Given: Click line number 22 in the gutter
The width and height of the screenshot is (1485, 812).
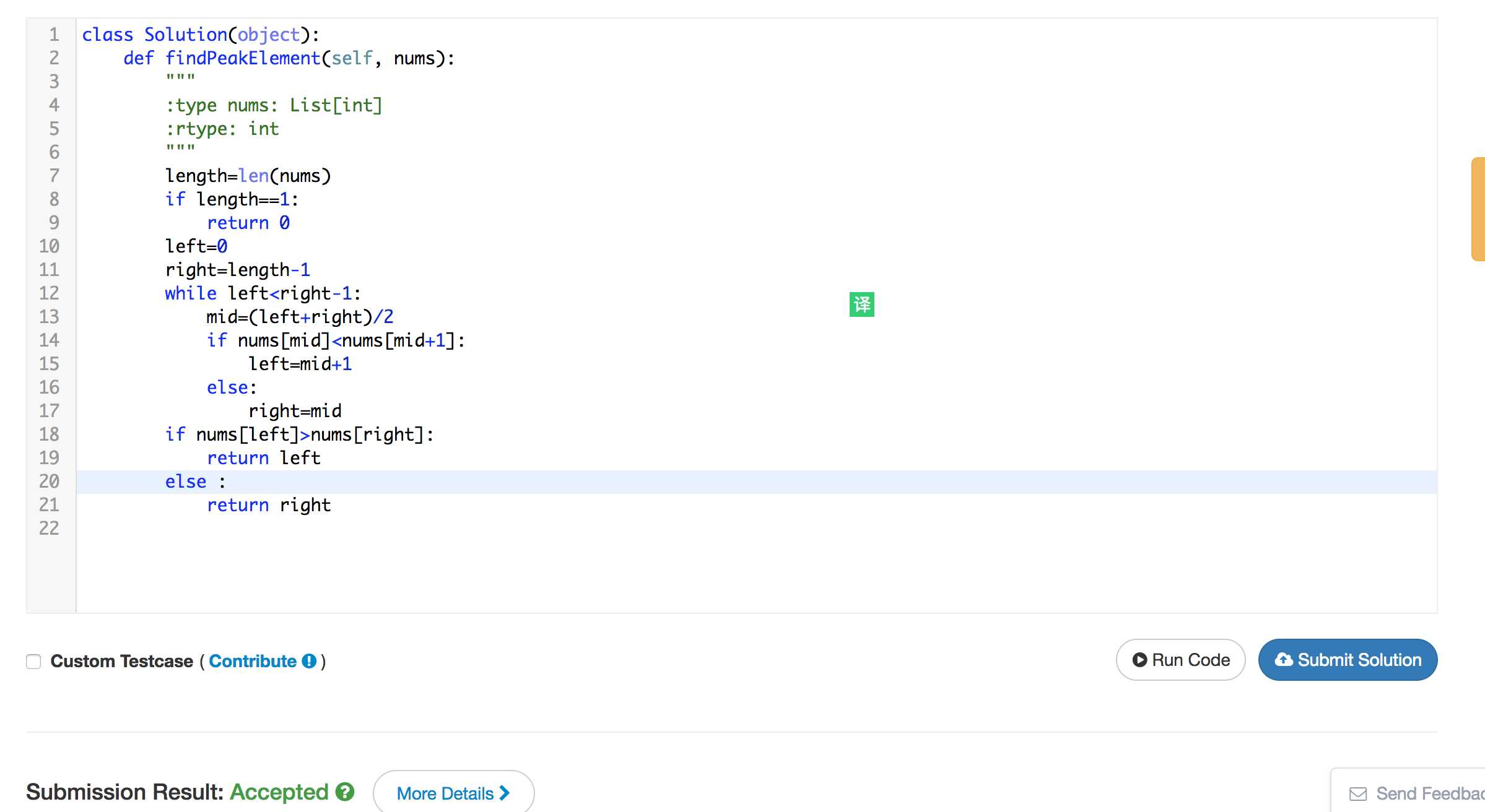Looking at the screenshot, I should click(49, 529).
